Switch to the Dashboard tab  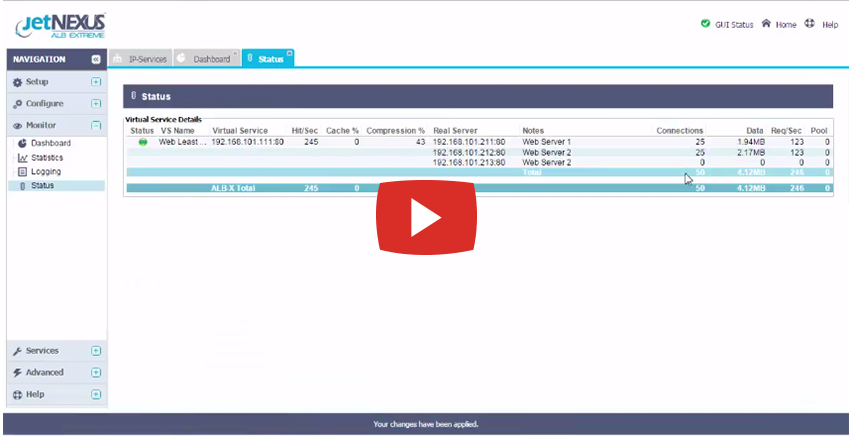tap(207, 59)
